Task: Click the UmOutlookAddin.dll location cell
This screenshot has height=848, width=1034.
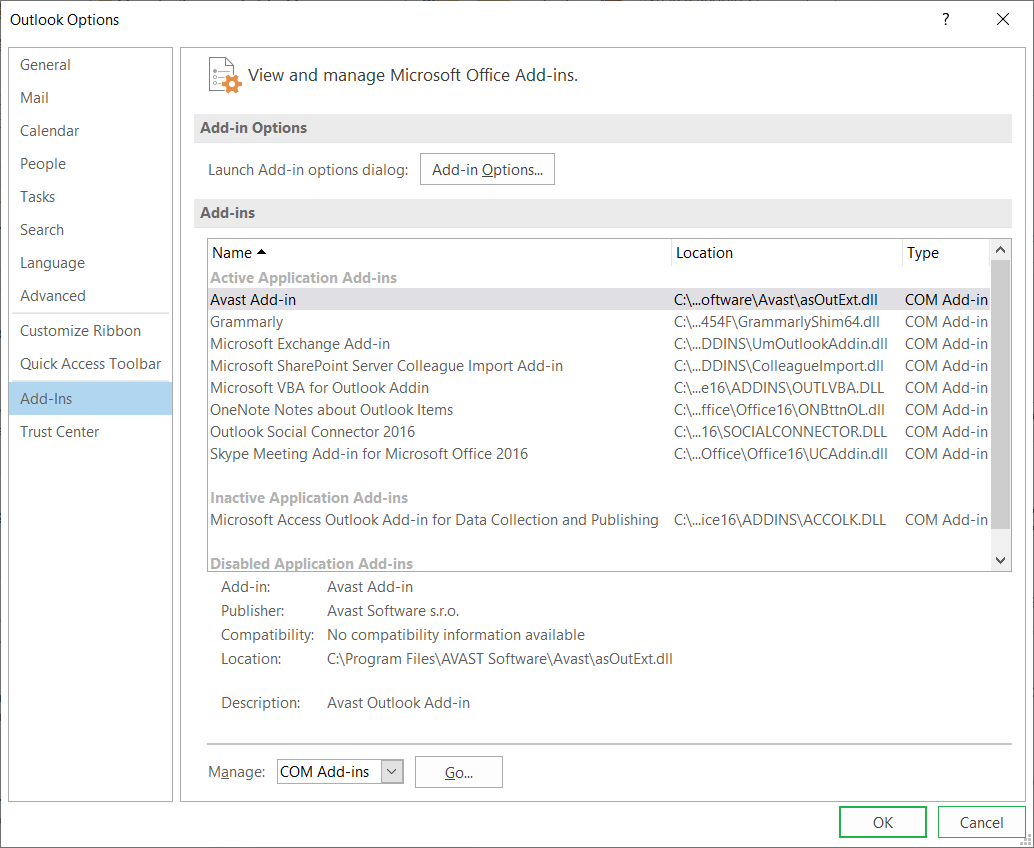Action: [781, 344]
